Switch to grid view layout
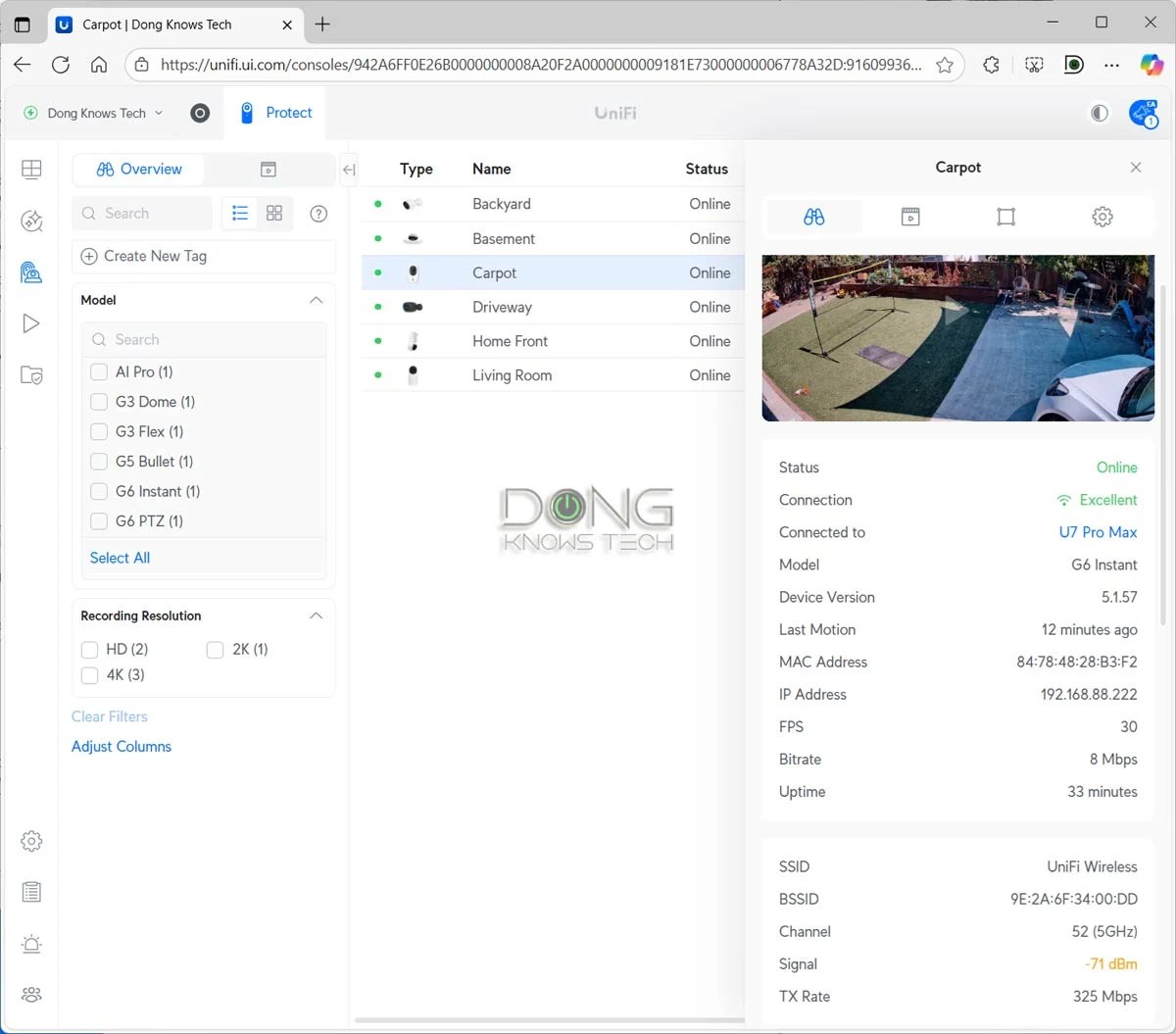1176x1034 pixels. [x=274, y=213]
